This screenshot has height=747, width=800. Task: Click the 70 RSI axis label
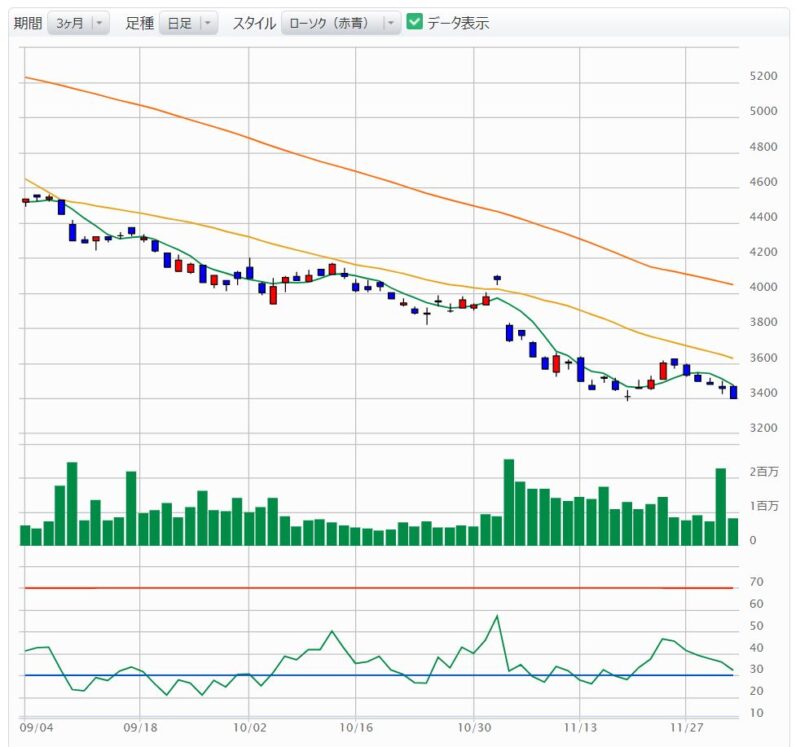756,582
